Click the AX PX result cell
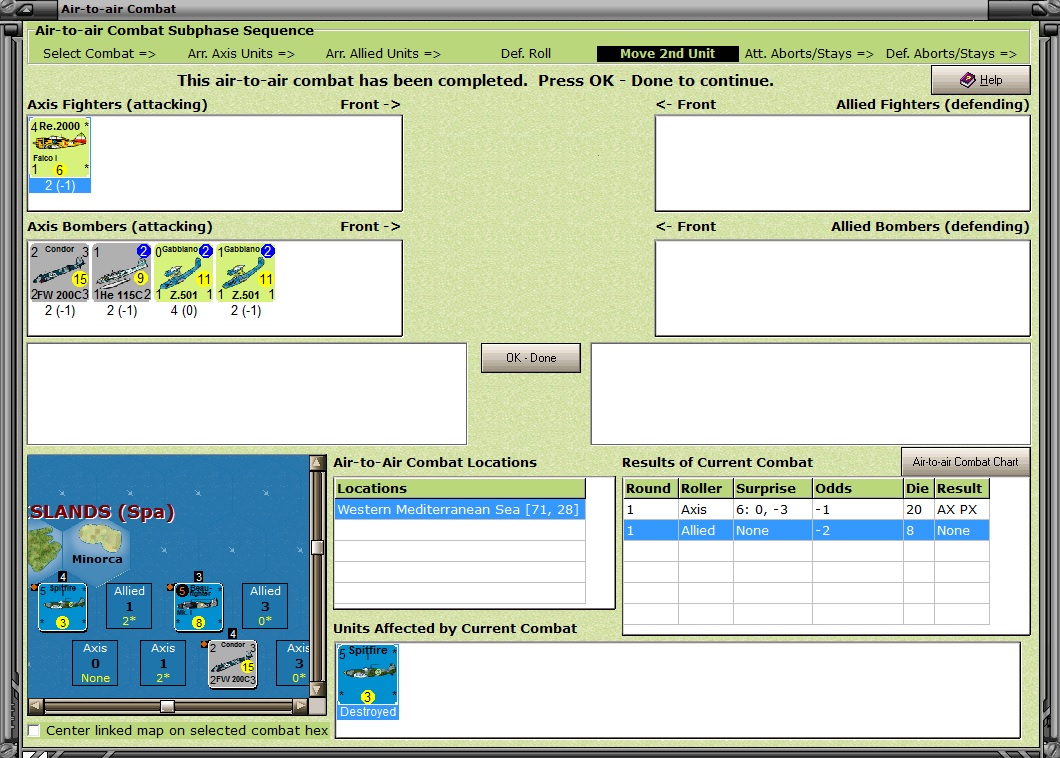The image size is (1060, 758). pyautogui.click(x=961, y=509)
